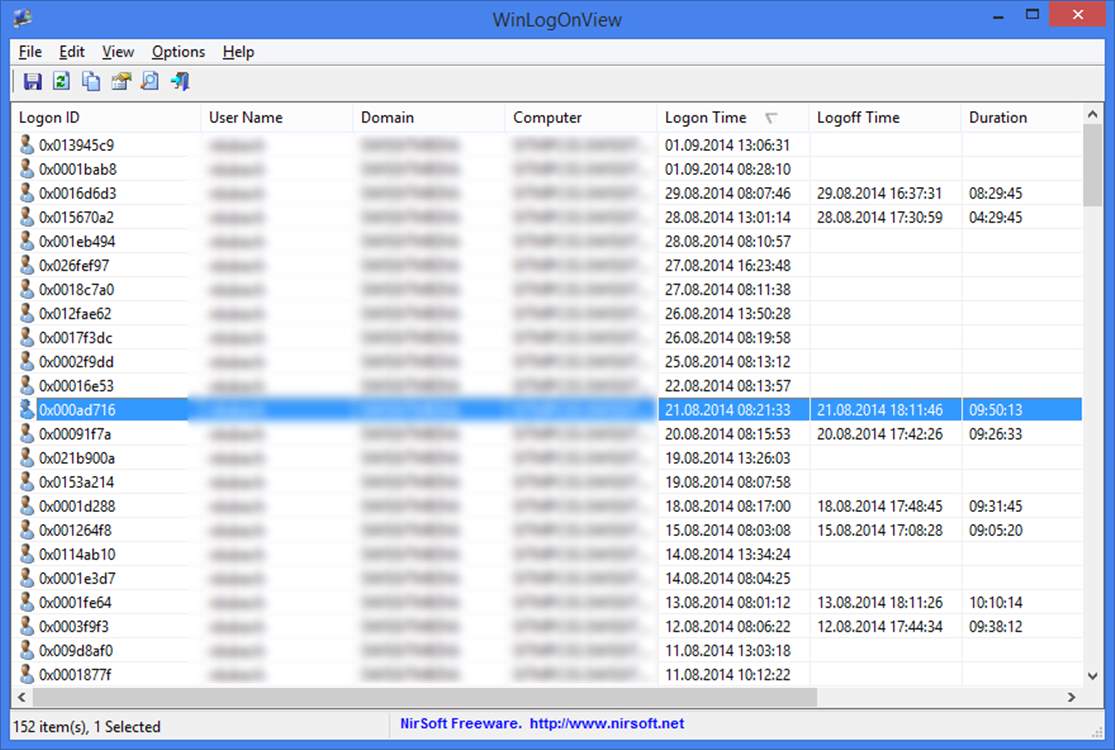Click logoff time 29.08.2014 16:37:31
The image size is (1115, 750).
click(880, 193)
